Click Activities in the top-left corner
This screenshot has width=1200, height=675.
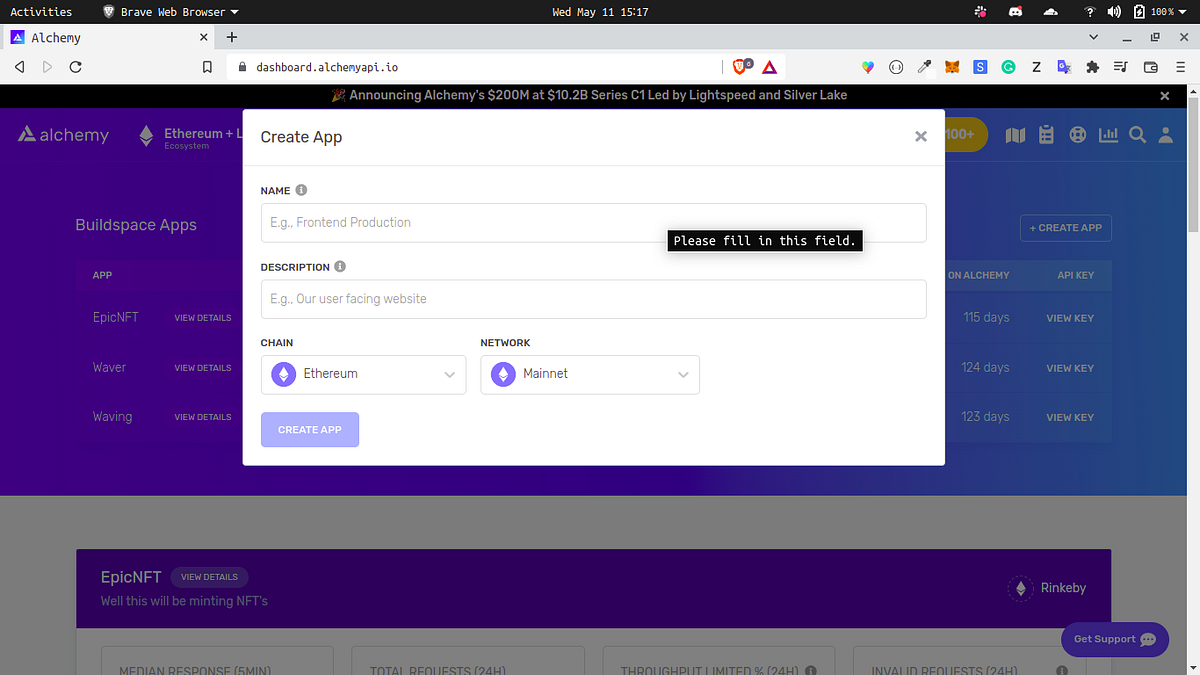pyautogui.click(x=42, y=12)
